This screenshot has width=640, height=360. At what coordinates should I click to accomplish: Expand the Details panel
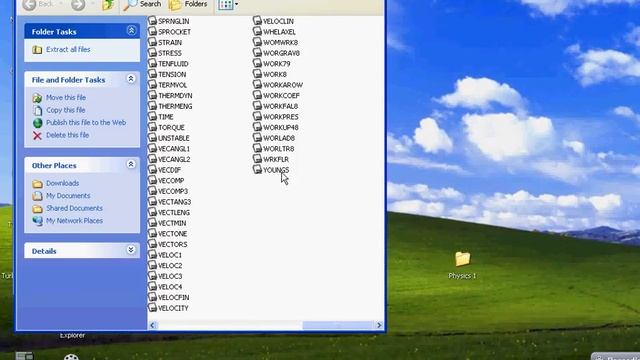pyautogui.click(x=131, y=250)
